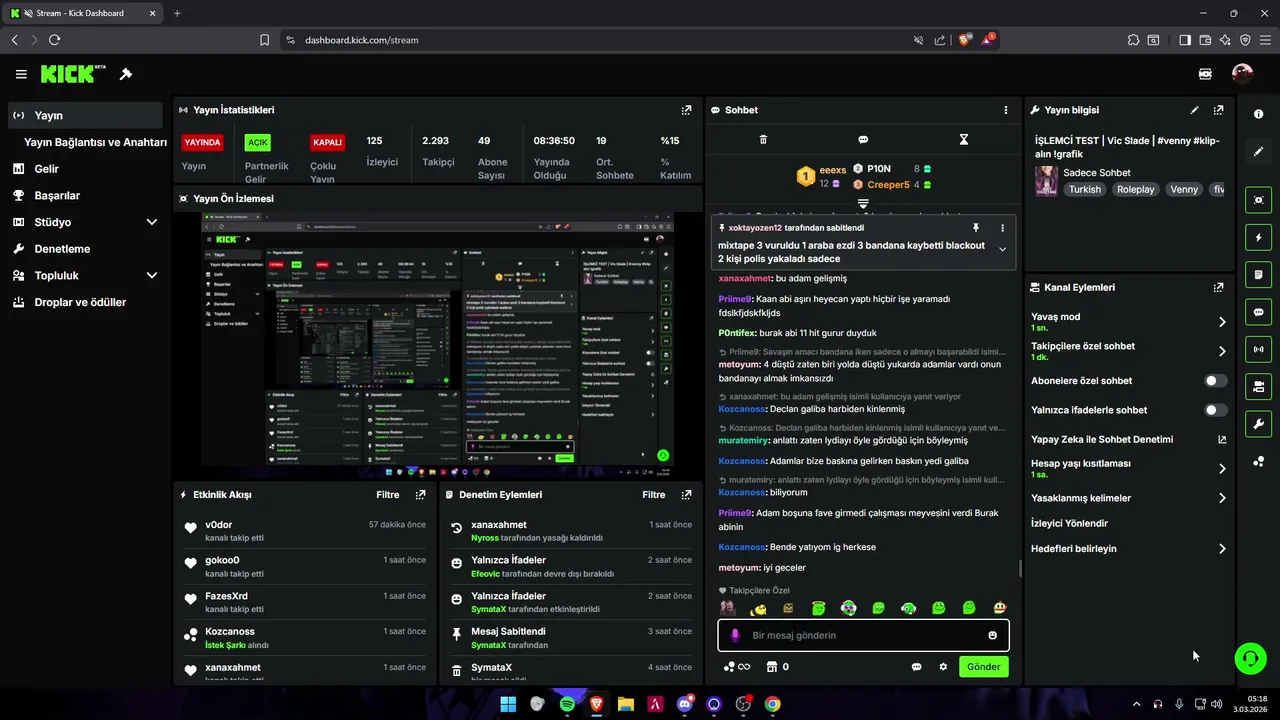The image size is (1280, 720).
Task: Click the trash icon in chat toolbar
Action: pos(763,140)
